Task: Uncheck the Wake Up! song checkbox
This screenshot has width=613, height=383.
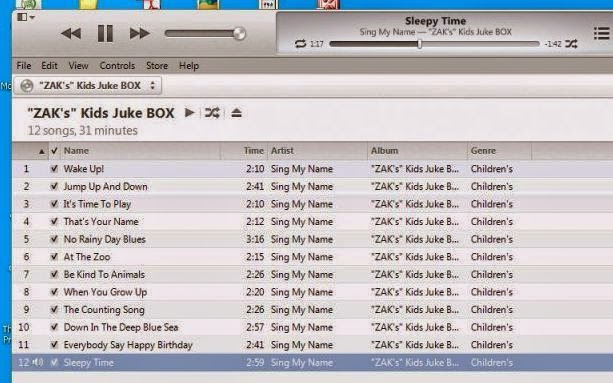Action: (x=54, y=169)
